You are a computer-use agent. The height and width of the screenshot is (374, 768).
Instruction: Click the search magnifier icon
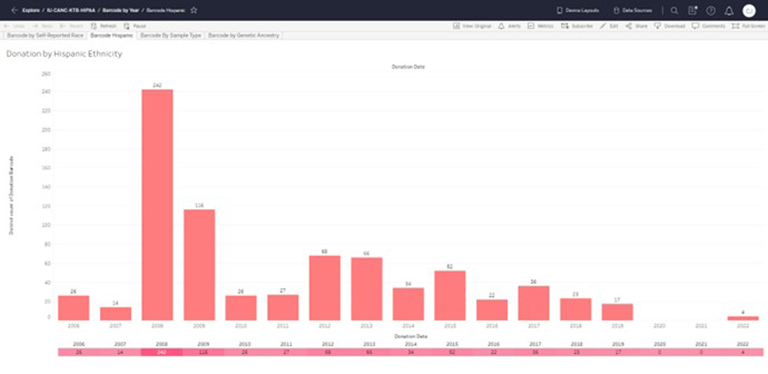(x=674, y=10)
